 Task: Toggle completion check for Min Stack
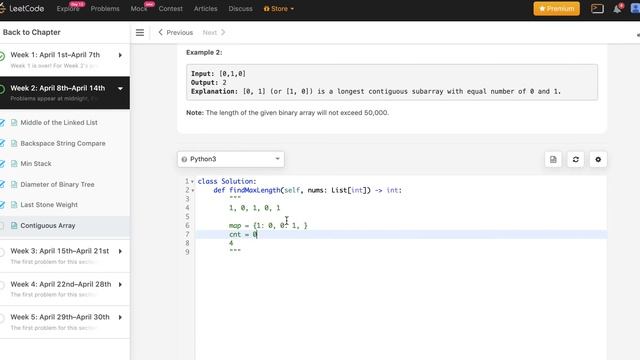pos(2,164)
